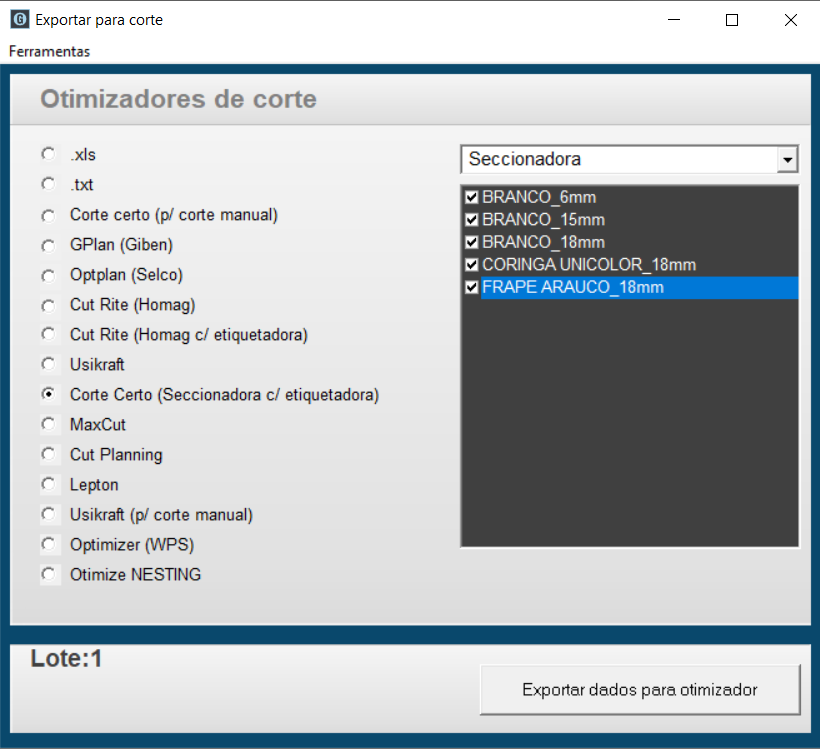Screen dimensions: 820x749
Task: Select Cut Rite (Homag c/ etiquetadora)
Action: coord(49,334)
